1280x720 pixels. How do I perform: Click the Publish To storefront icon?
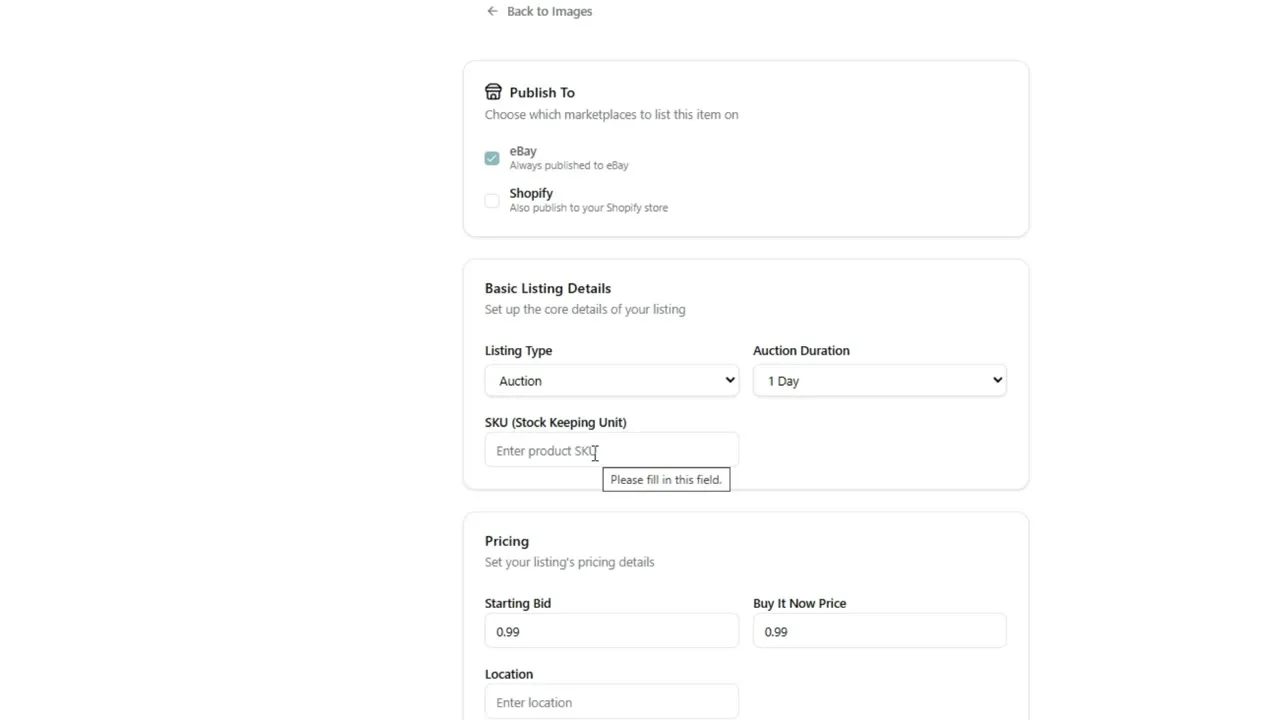pyautogui.click(x=493, y=92)
